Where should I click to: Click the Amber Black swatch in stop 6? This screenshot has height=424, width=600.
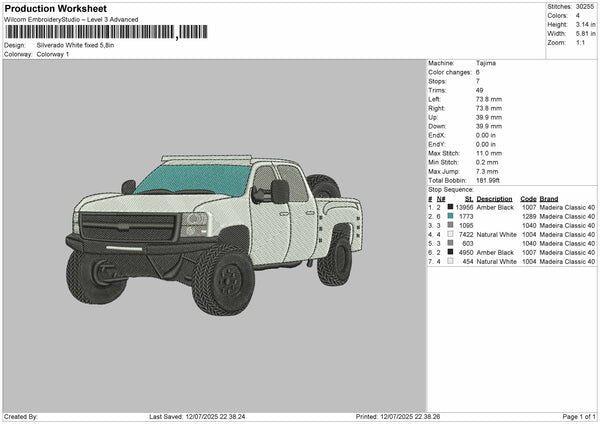click(451, 252)
